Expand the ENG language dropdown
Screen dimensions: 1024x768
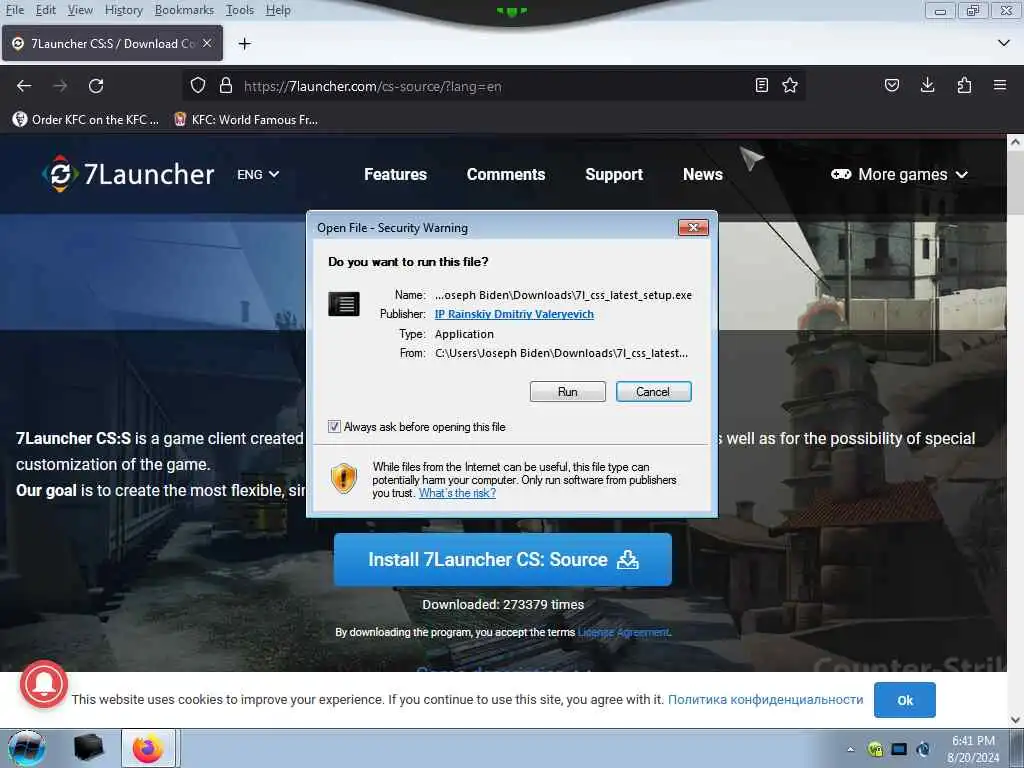pyautogui.click(x=258, y=174)
